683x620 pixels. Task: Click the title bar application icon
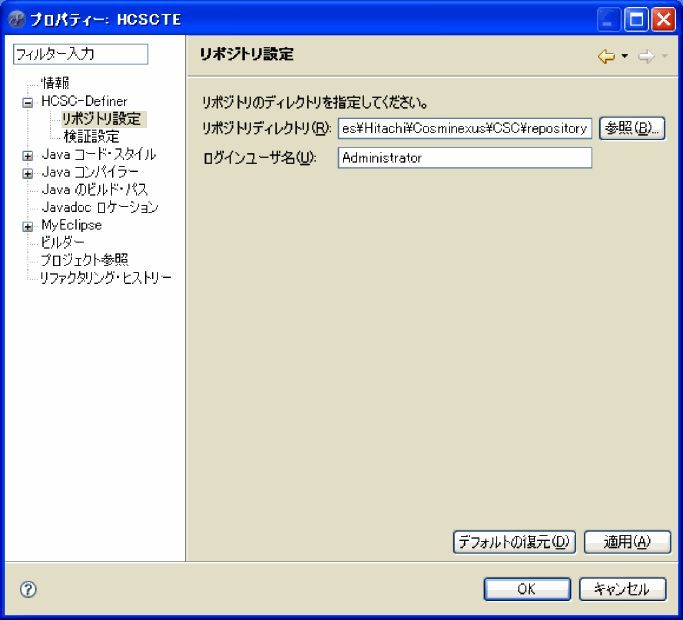point(17,20)
